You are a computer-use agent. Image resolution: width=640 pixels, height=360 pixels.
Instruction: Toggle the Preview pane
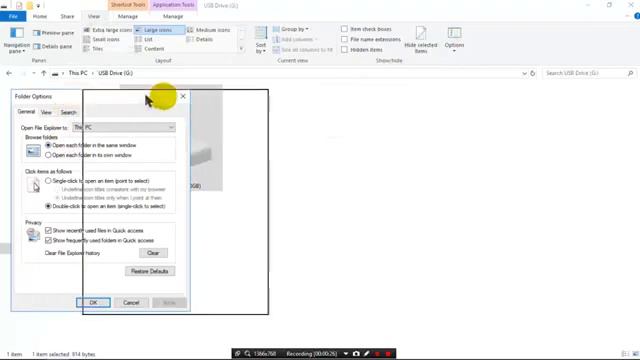point(53,33)
